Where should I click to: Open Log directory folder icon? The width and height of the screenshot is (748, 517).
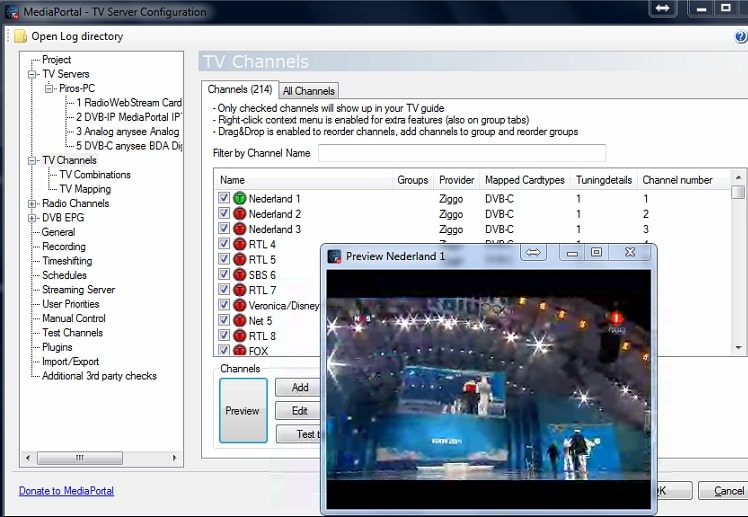pos(21,37)
